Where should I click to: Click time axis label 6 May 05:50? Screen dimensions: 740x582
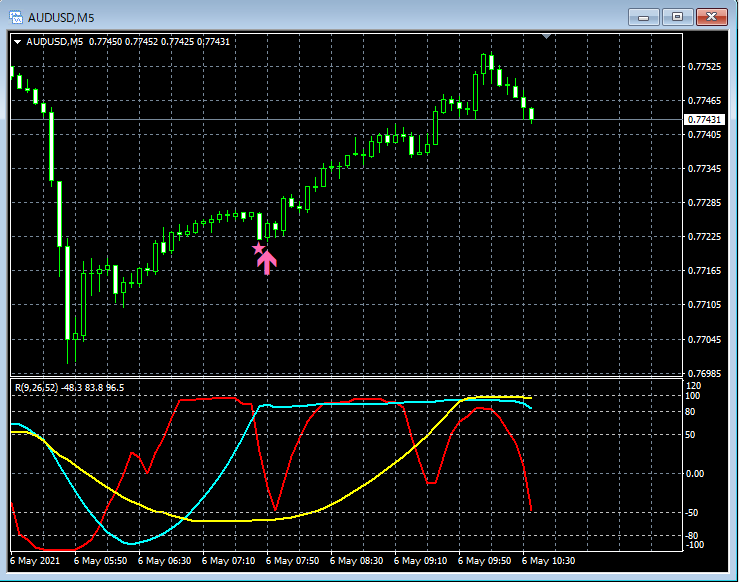(101, 561)
